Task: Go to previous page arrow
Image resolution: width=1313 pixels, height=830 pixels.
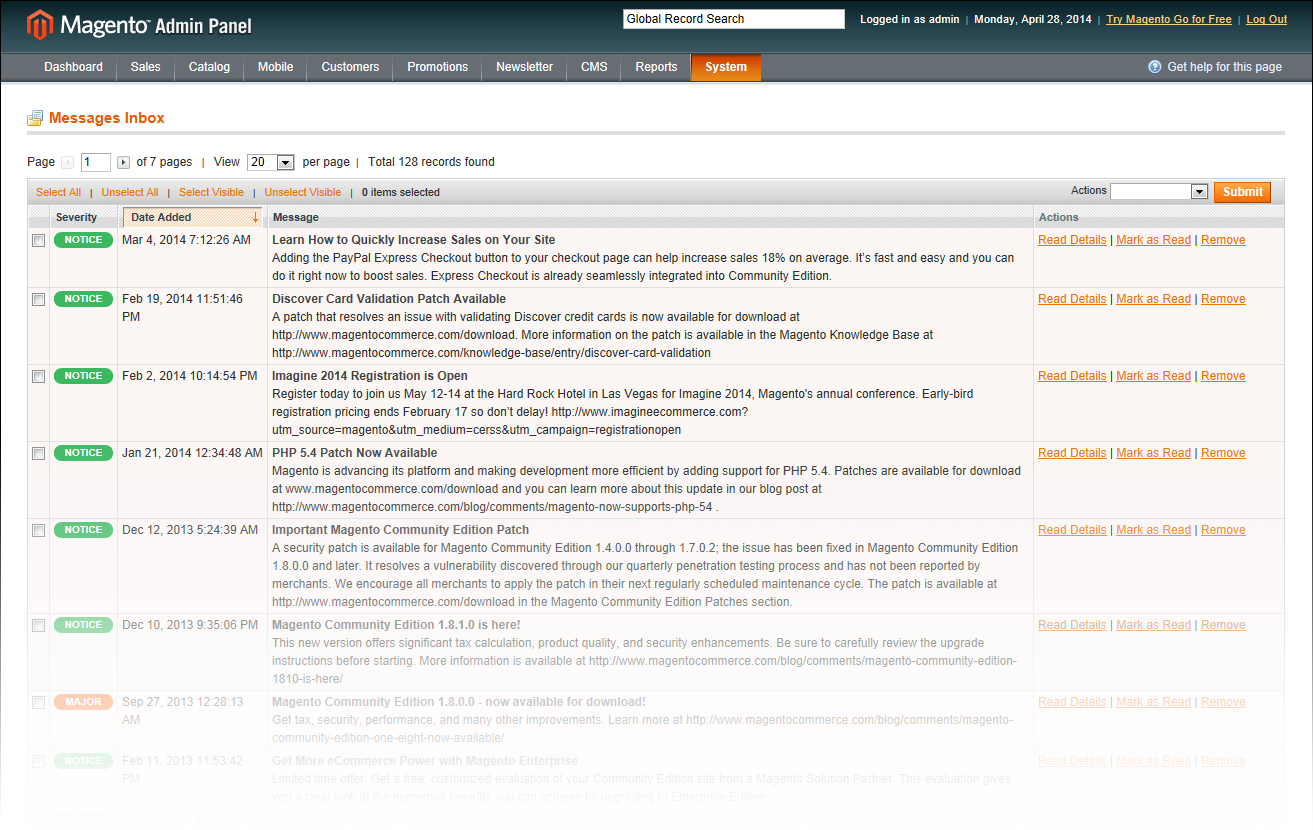Action: coord(67,162)
